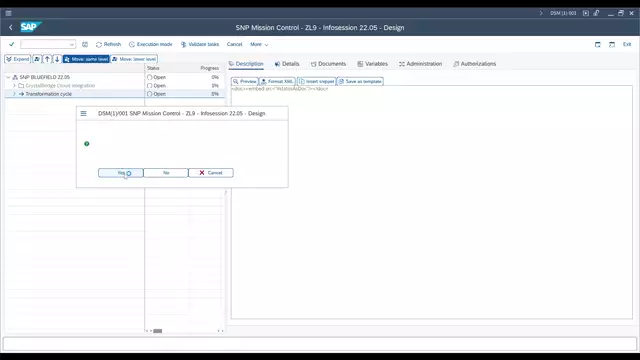Choose No in the dialog
This screenshot has width=640, height=360.
[x=166, y=173]
